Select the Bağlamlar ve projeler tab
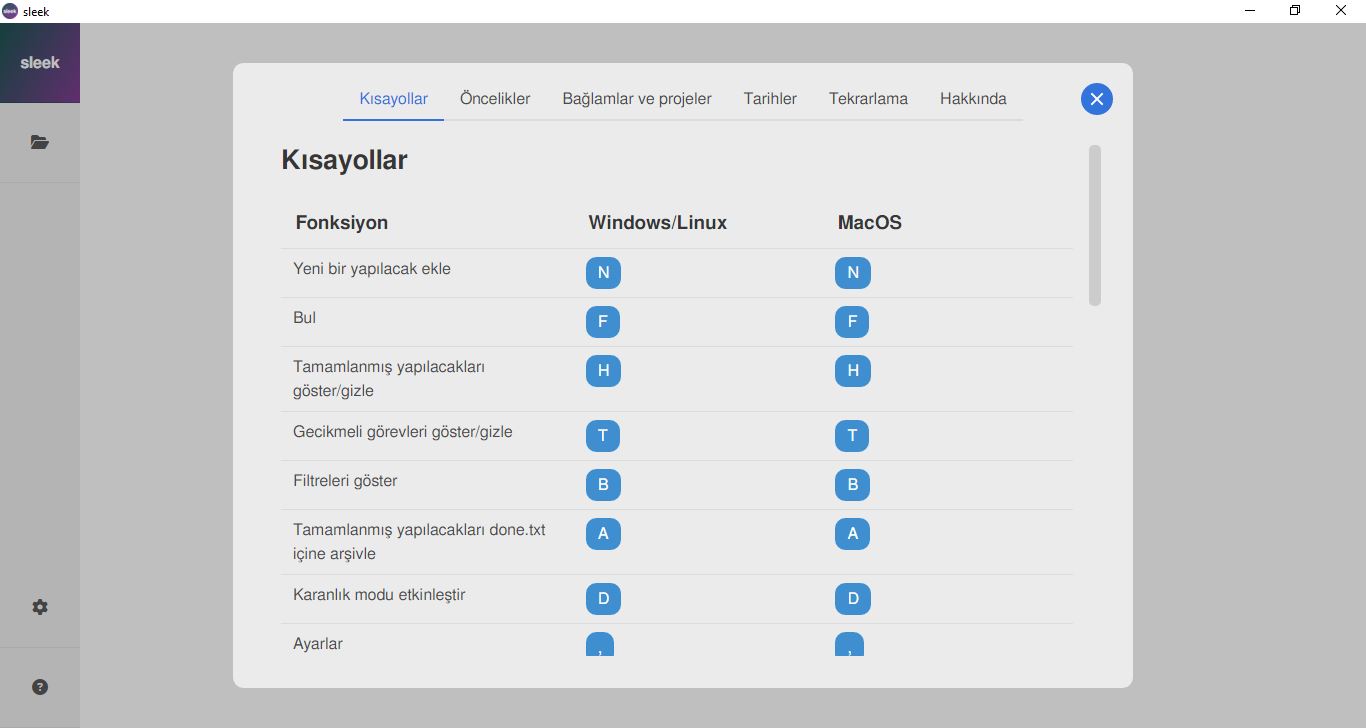 click(637, 99)
